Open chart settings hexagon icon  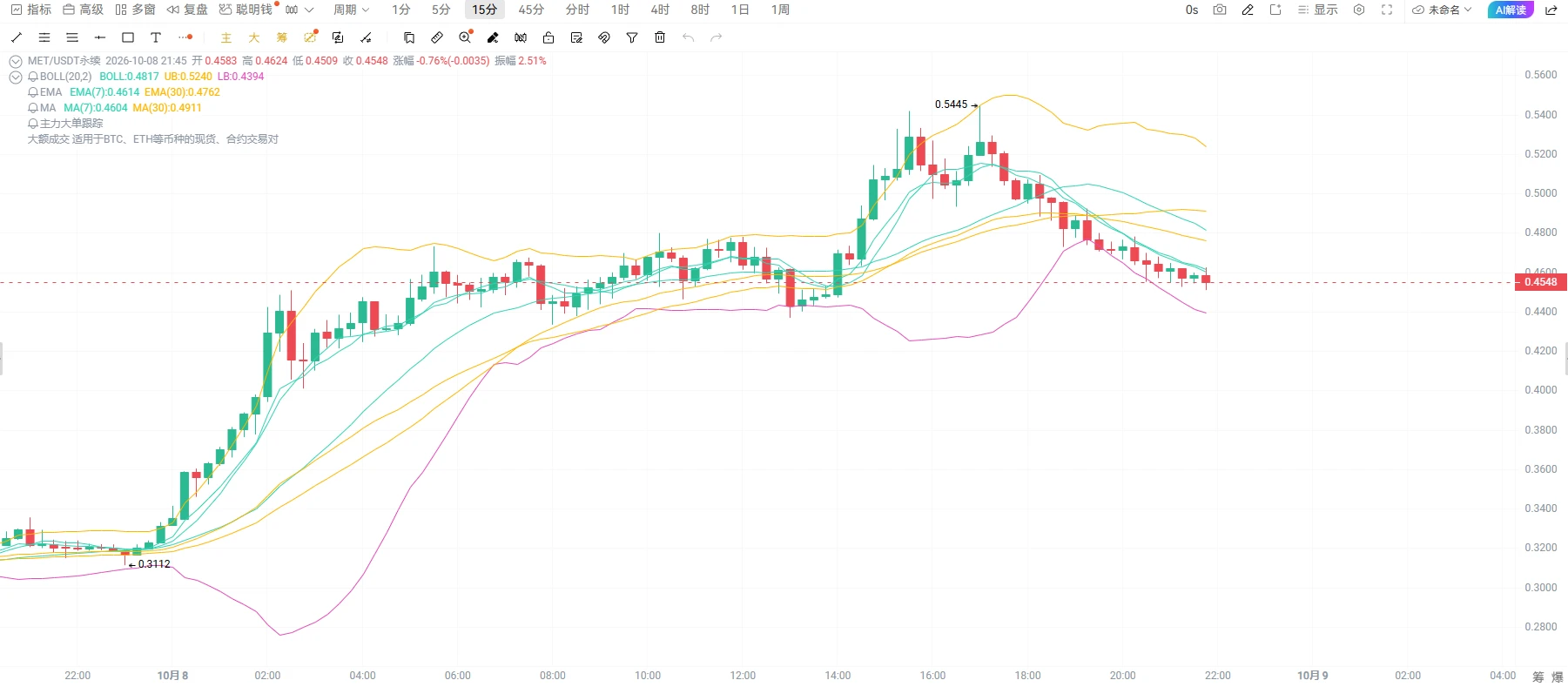pos(1359,10)
